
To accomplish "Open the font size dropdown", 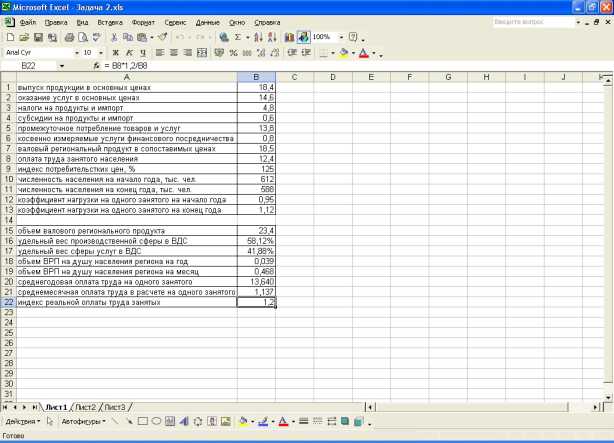I will (100, 52).
